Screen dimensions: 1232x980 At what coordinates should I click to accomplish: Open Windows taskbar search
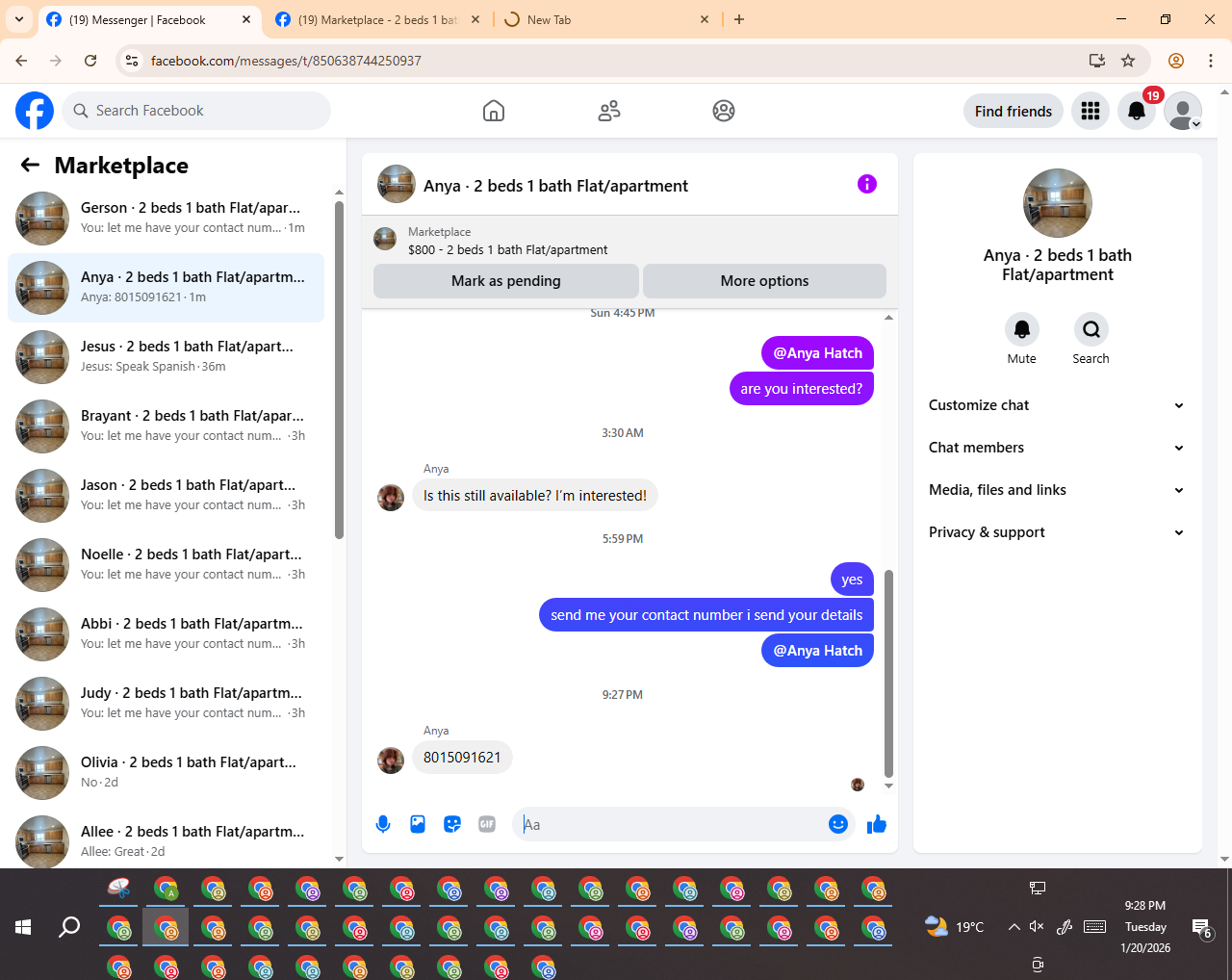pos(69,927)
